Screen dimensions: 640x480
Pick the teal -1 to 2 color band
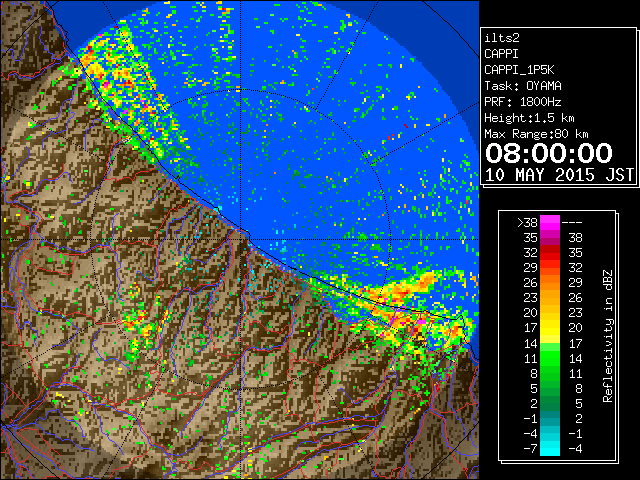550,418
